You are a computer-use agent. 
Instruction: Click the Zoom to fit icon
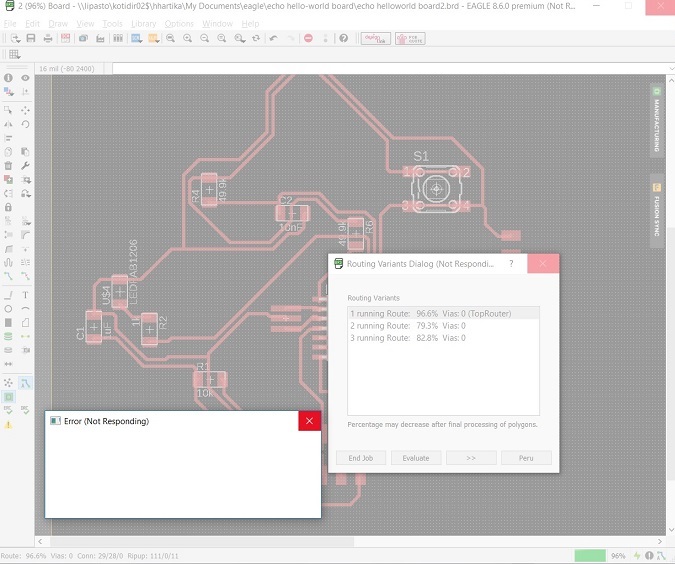[x=170, y=38]
